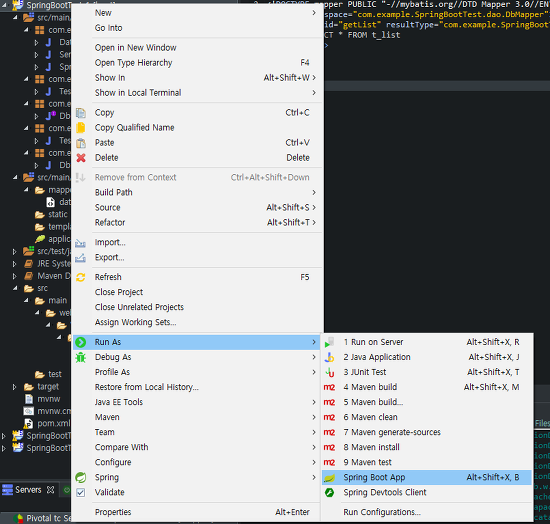Choose Open Type Hierarchy

click(196, 63)
